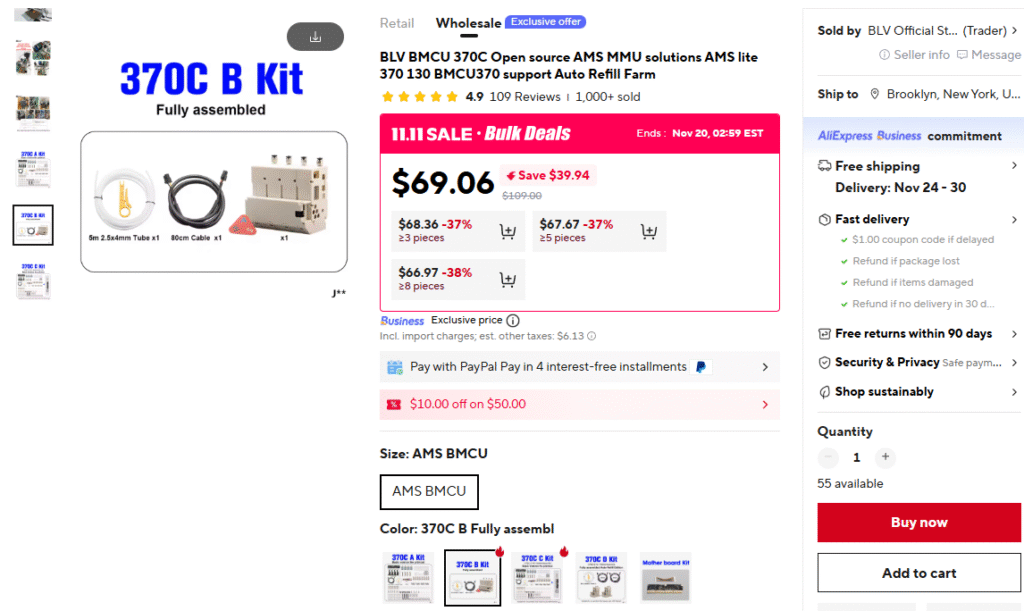Expand Free returns within 90 days
Screen dimensions: 1024x611
(x=1014, y=334)
